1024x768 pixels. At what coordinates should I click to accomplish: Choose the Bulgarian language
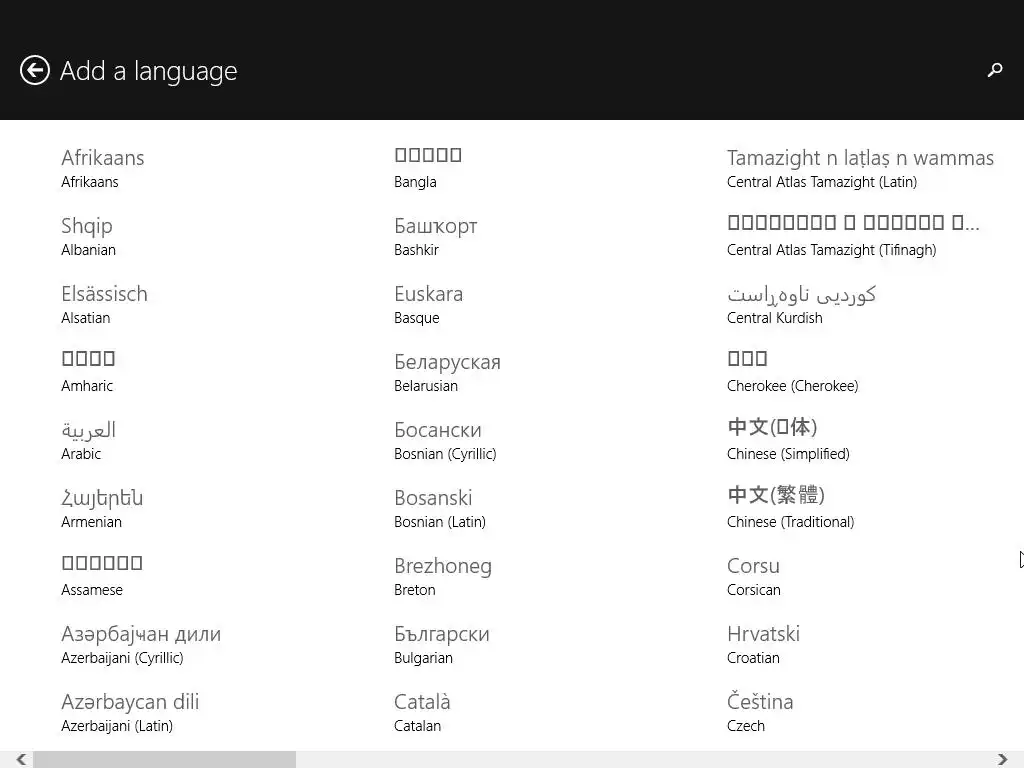[x=442, y=645]
